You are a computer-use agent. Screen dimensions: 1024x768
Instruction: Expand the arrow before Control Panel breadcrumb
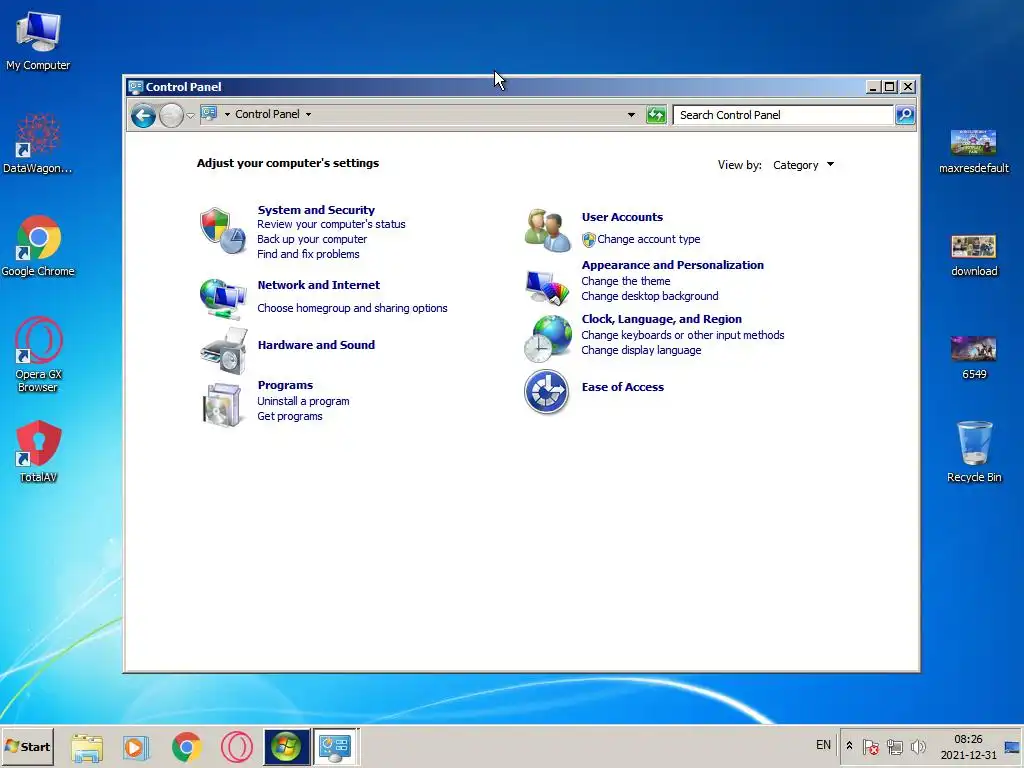point(227,114)
